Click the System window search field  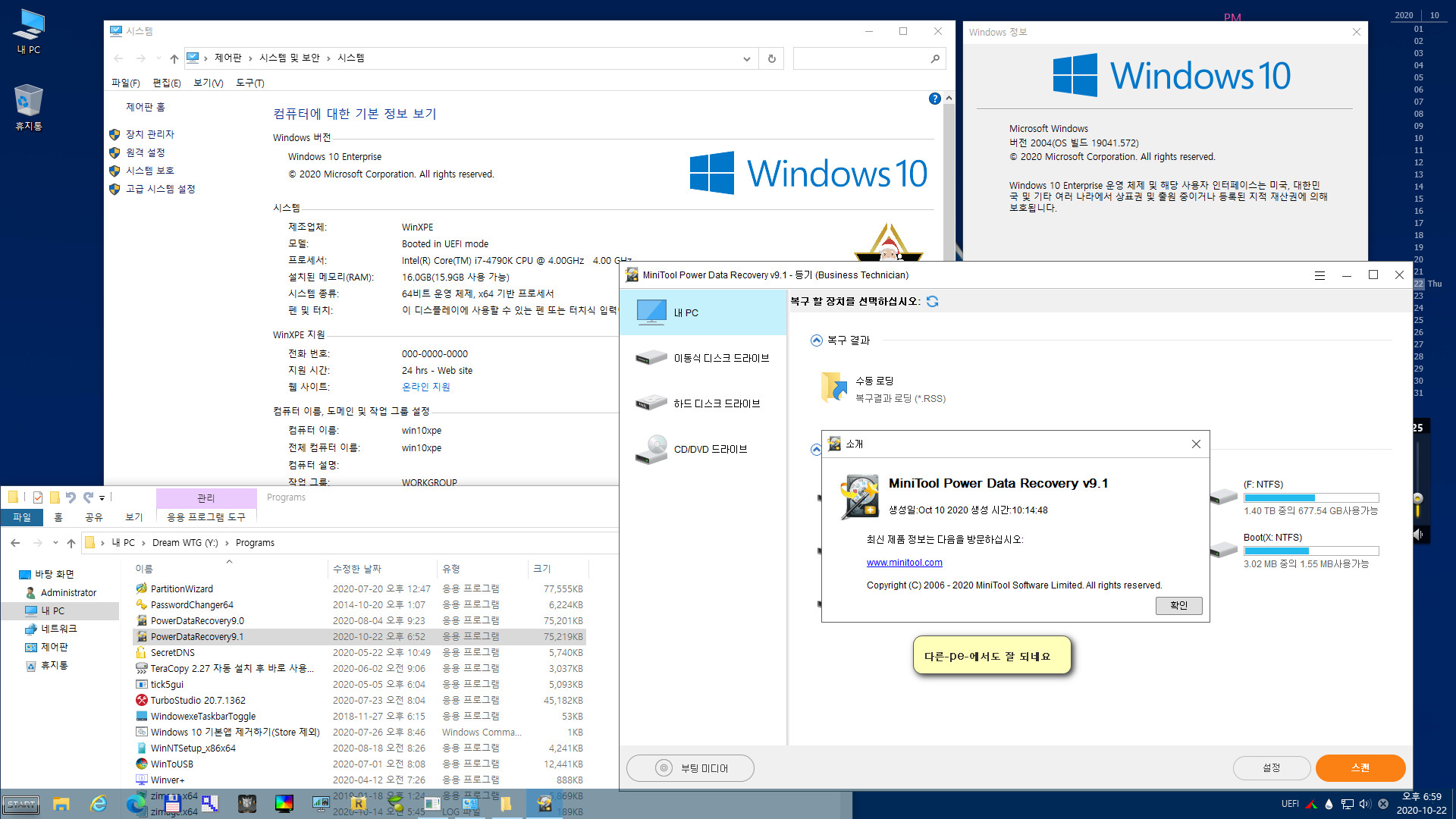tap(861, 58)
